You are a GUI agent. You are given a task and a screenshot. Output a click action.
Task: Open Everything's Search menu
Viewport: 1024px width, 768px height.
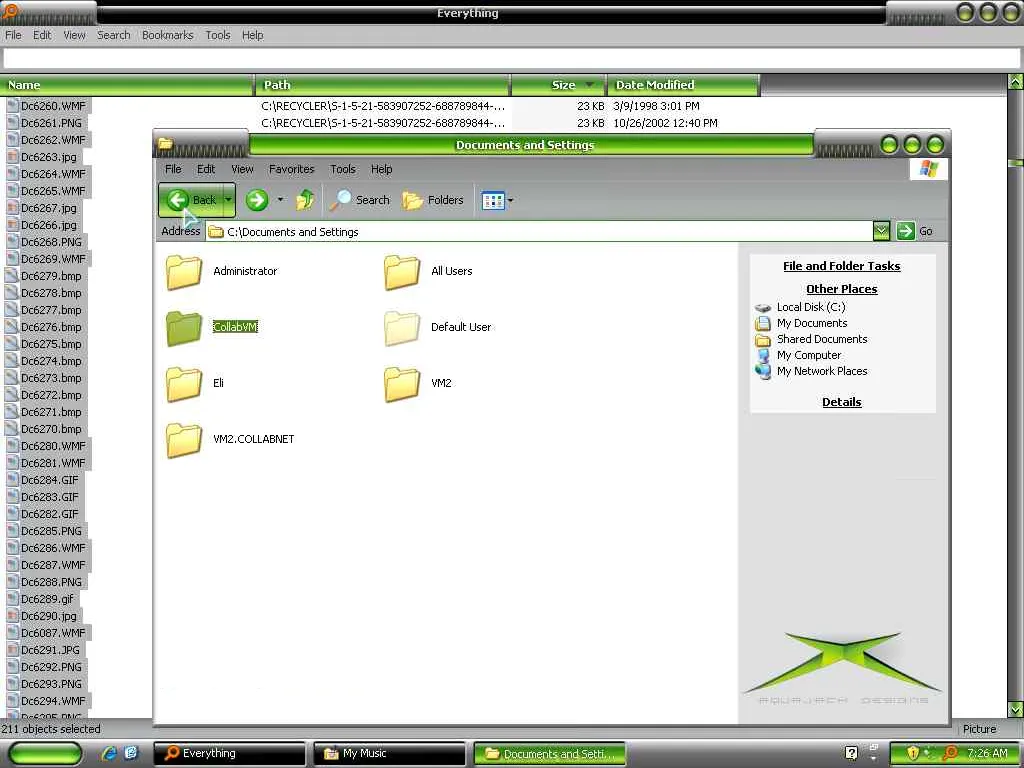coord(114,35)
